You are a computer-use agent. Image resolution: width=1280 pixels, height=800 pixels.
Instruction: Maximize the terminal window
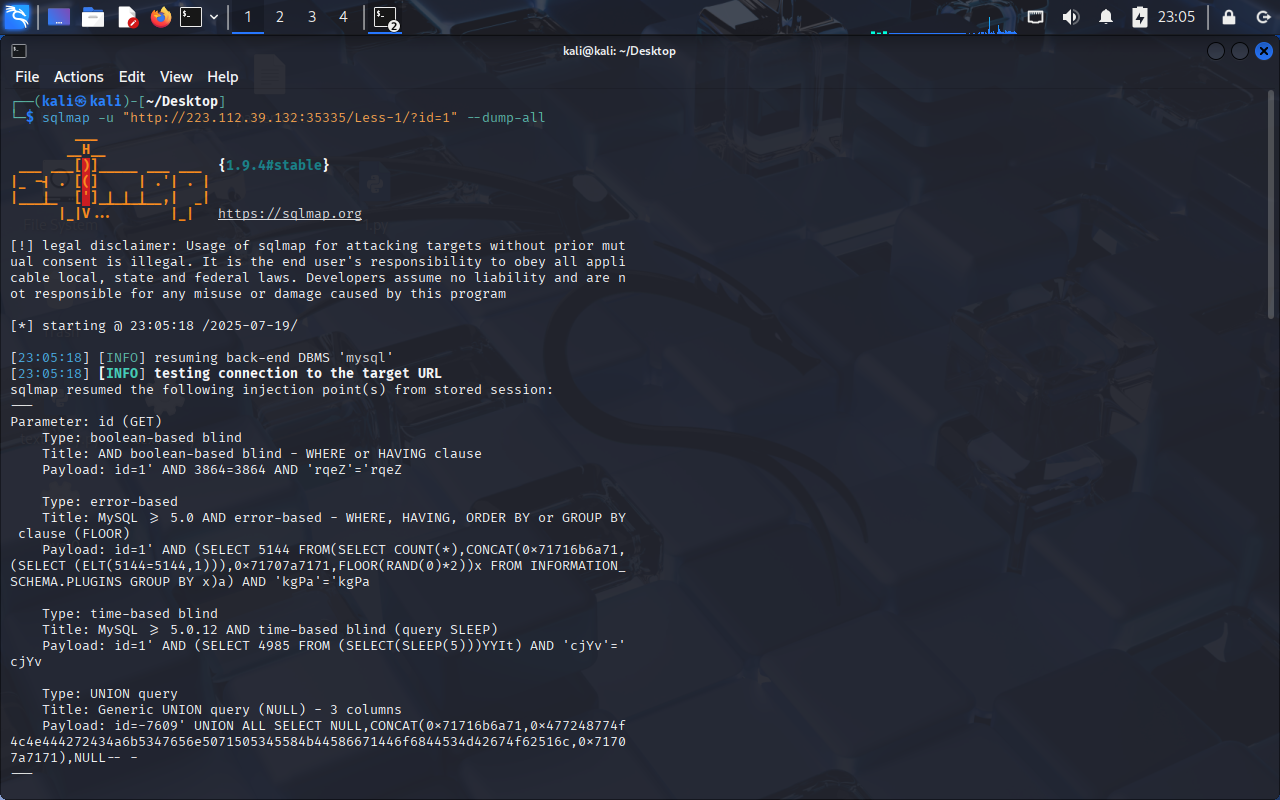click(1240, 51)
